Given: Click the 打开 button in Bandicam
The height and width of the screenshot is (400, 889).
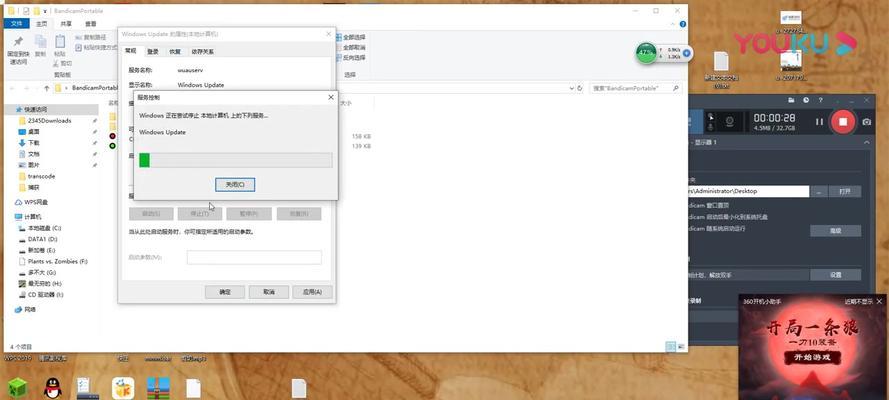Looking at the screenshot, I should coord(845,192).
